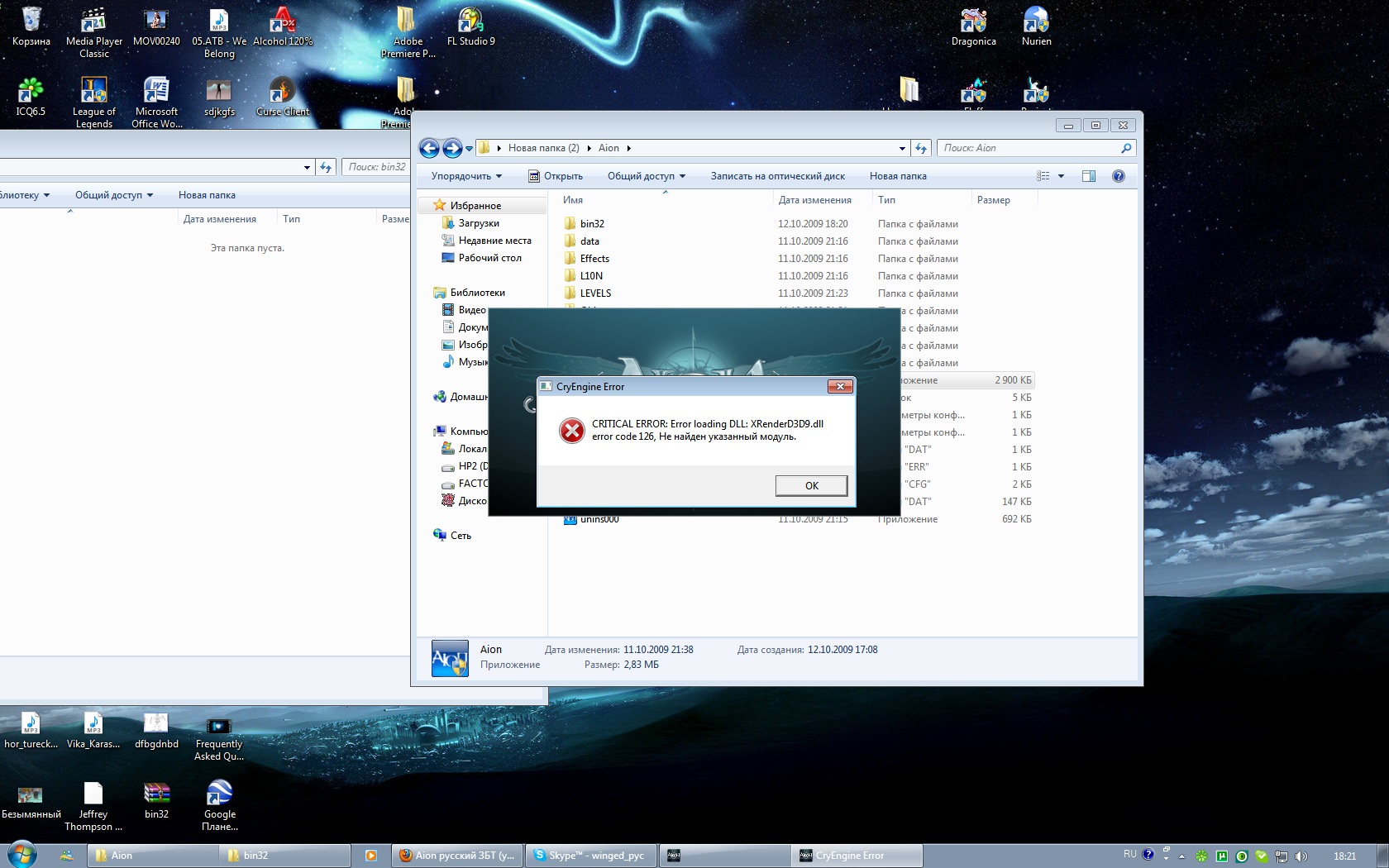Viewport: 1389px width, 868px height.
Task: Click Новая папка in Aion window toolbar
Action: click(898, 176)
